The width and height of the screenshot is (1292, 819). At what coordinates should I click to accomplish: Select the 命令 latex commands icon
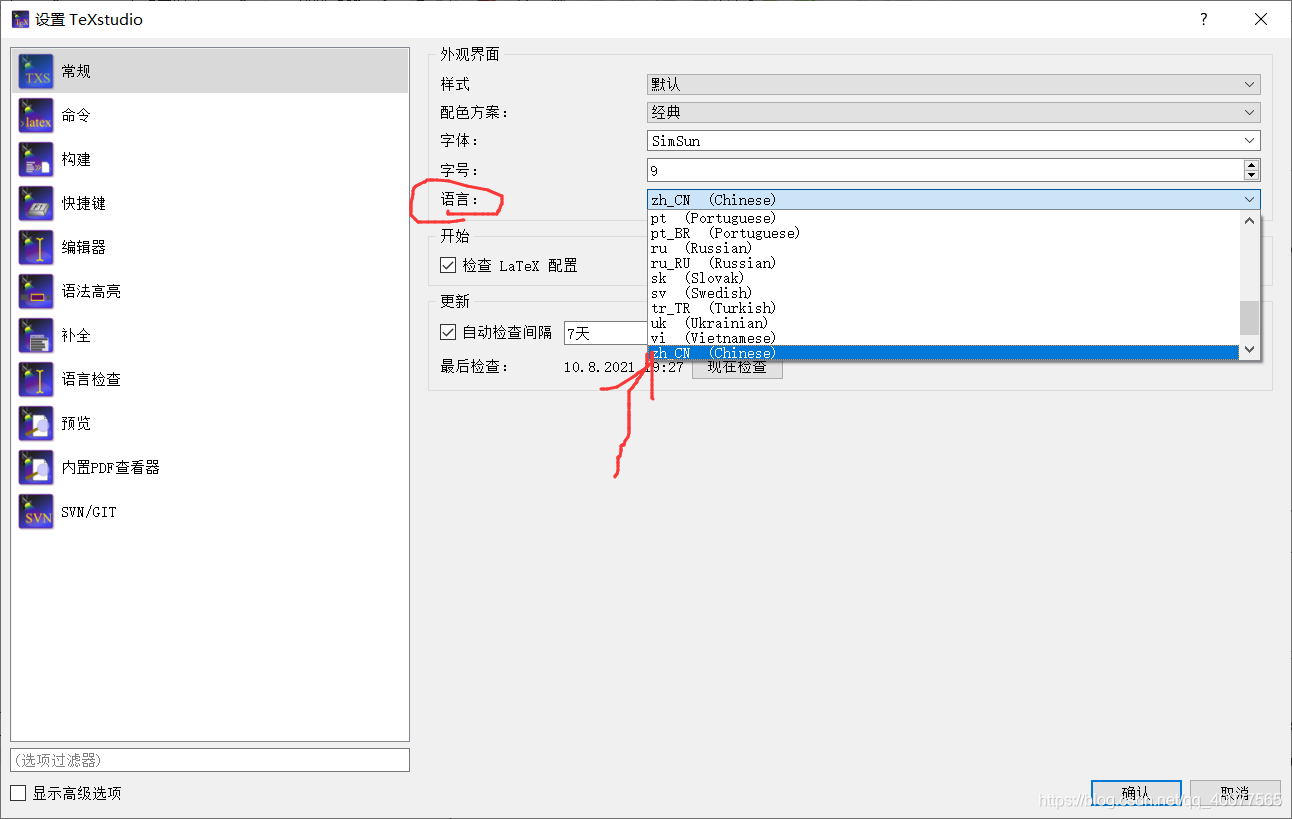[36, 115]
